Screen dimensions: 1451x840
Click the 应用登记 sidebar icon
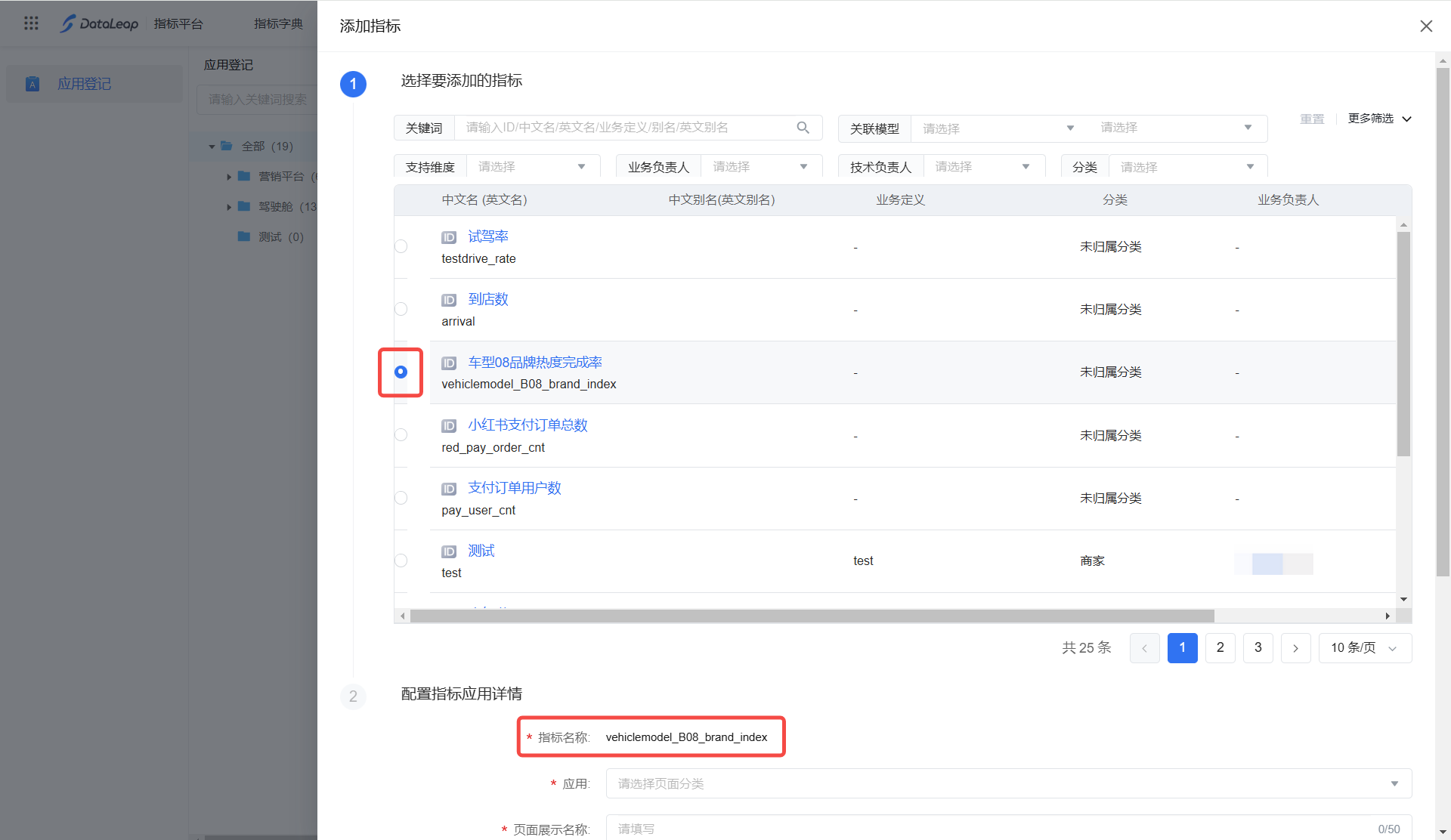32,84
